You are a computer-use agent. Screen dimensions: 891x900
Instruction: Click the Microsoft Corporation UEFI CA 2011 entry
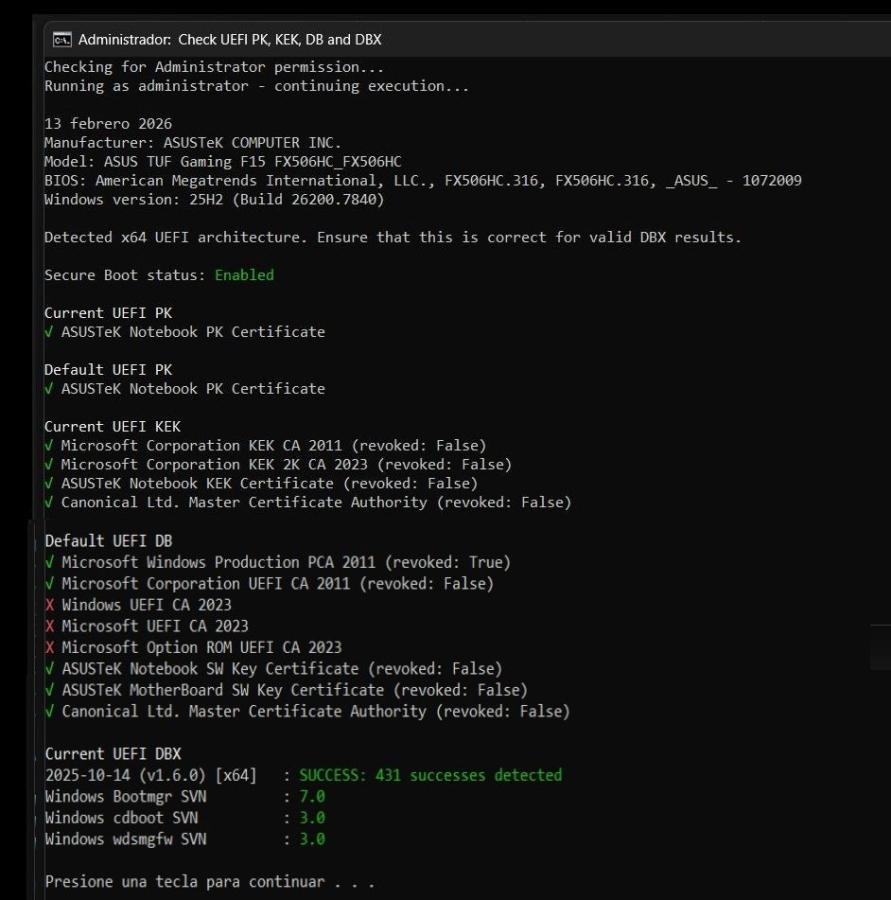pos(277,584)
